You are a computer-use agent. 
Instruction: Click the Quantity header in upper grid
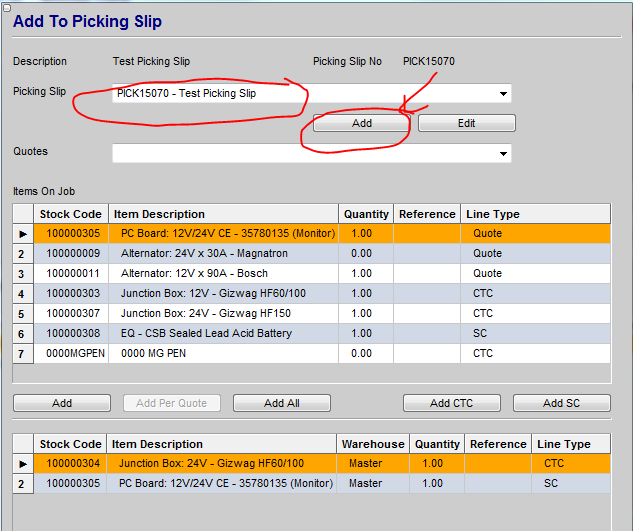(366, 214)
